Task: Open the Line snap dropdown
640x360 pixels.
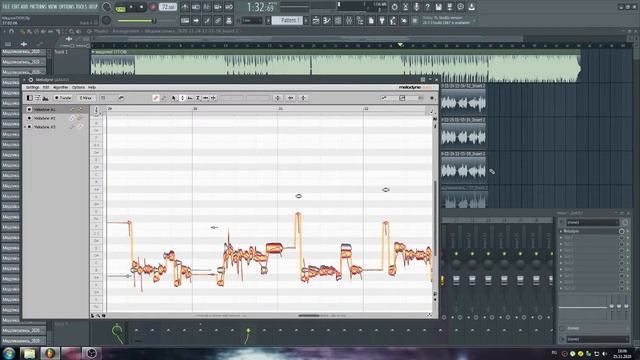Action: click(251, 20)
